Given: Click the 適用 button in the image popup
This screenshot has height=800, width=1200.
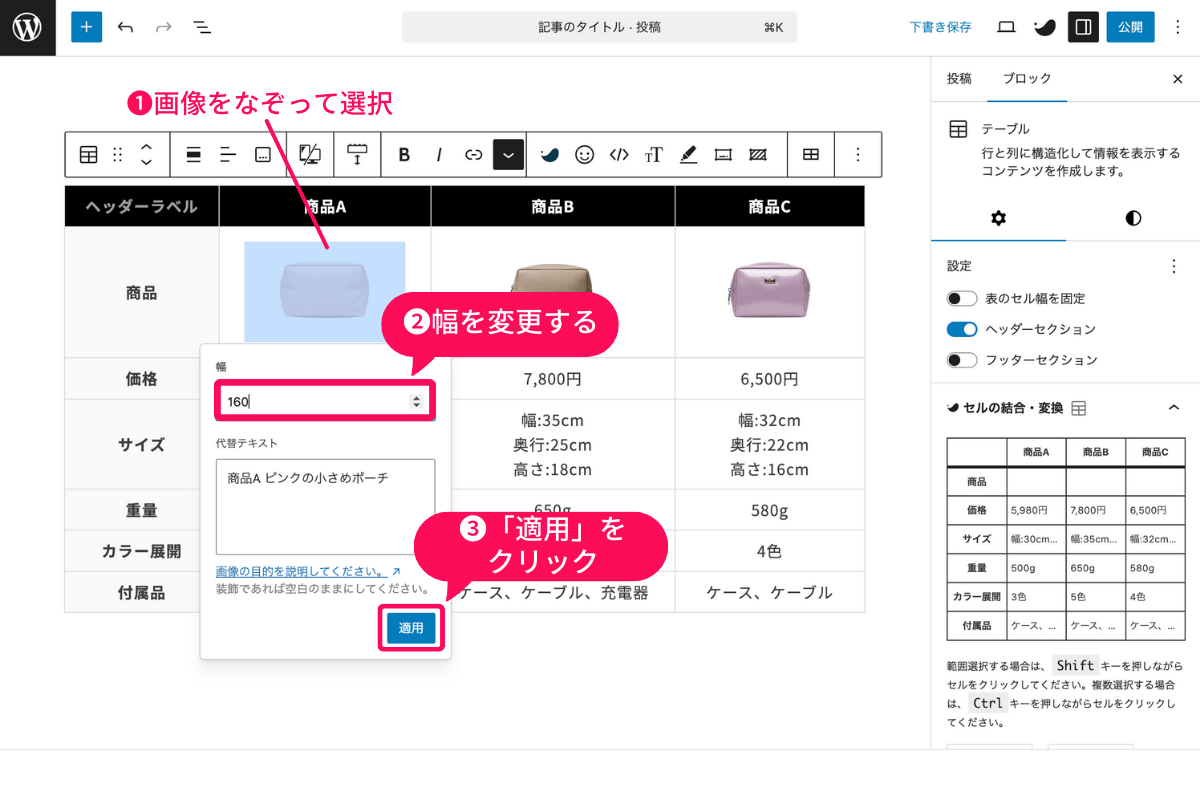Looking at the screenshot, I should [x=411, y=628].
